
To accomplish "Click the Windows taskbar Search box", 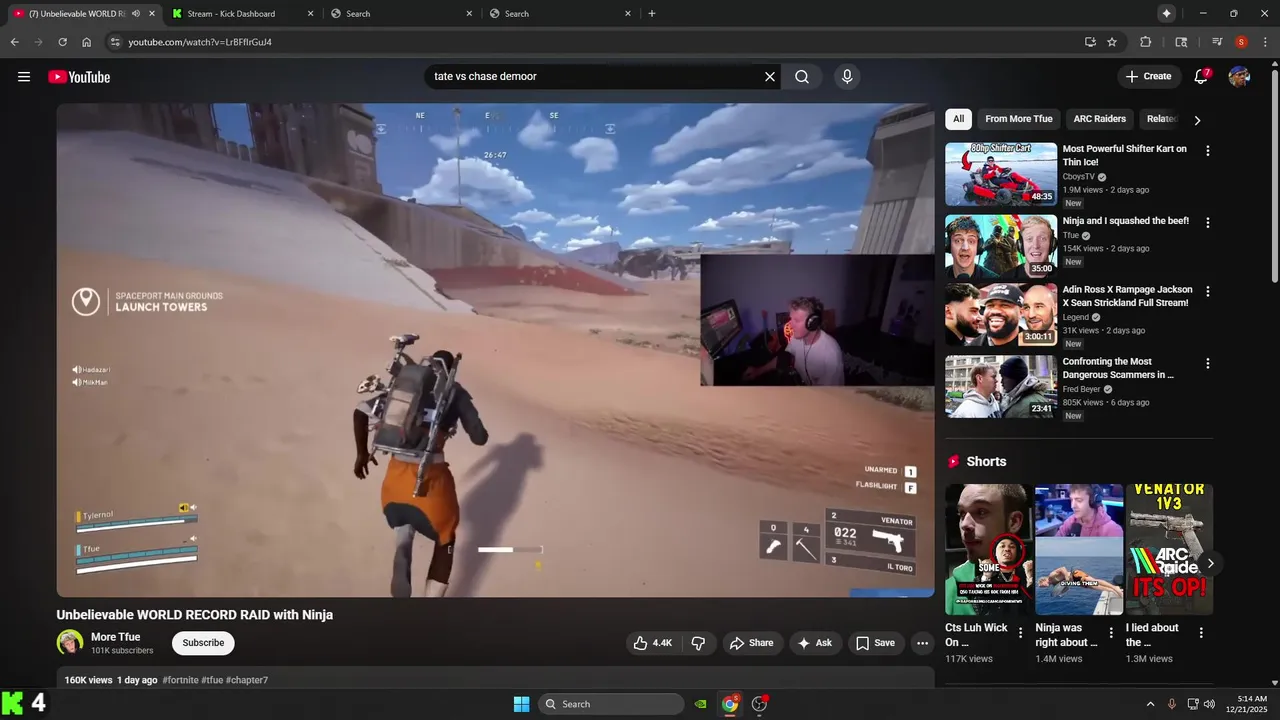I will coord(611,704).
